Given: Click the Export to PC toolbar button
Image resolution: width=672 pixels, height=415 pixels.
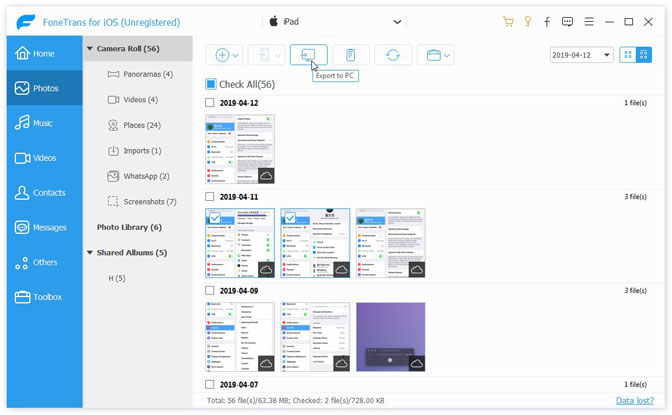Looking at the screenshot, I should [309, 55].
